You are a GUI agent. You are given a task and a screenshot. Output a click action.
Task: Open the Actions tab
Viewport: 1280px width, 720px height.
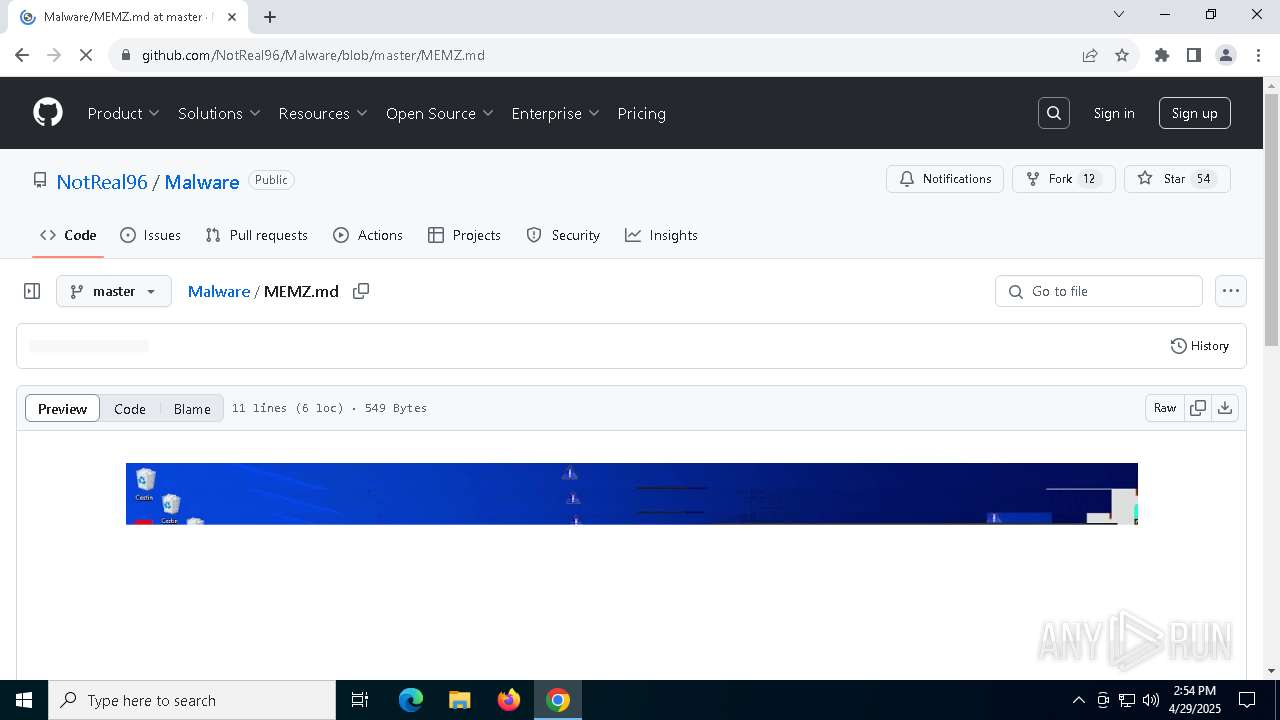[x=368, y=235]
